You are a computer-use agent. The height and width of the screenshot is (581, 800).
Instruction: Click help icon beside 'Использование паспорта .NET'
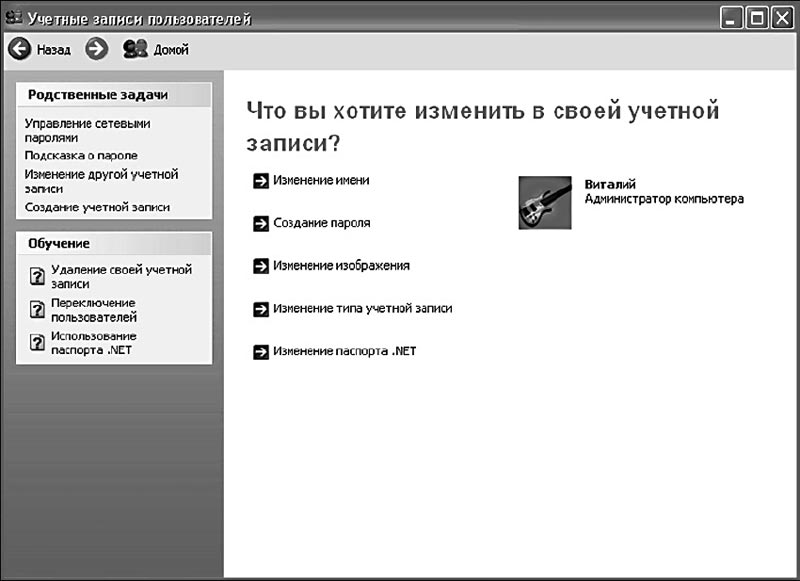37,342
